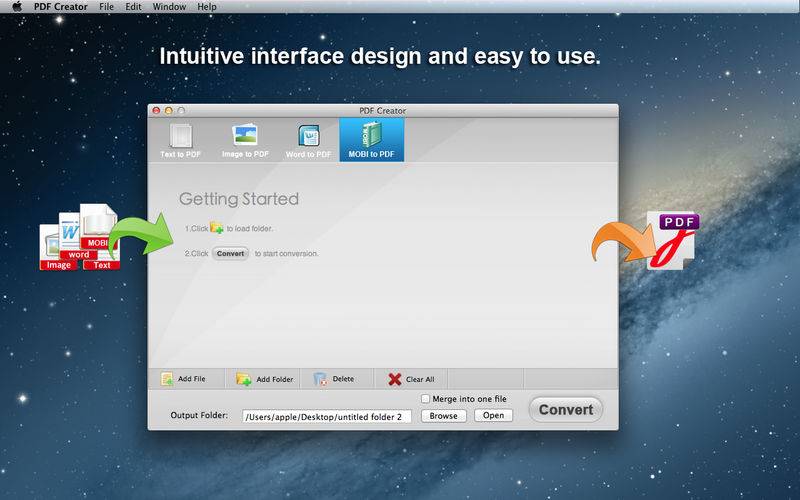
Task: Enable Merge into one file checkbox
Action: click(x=426, y=399)
